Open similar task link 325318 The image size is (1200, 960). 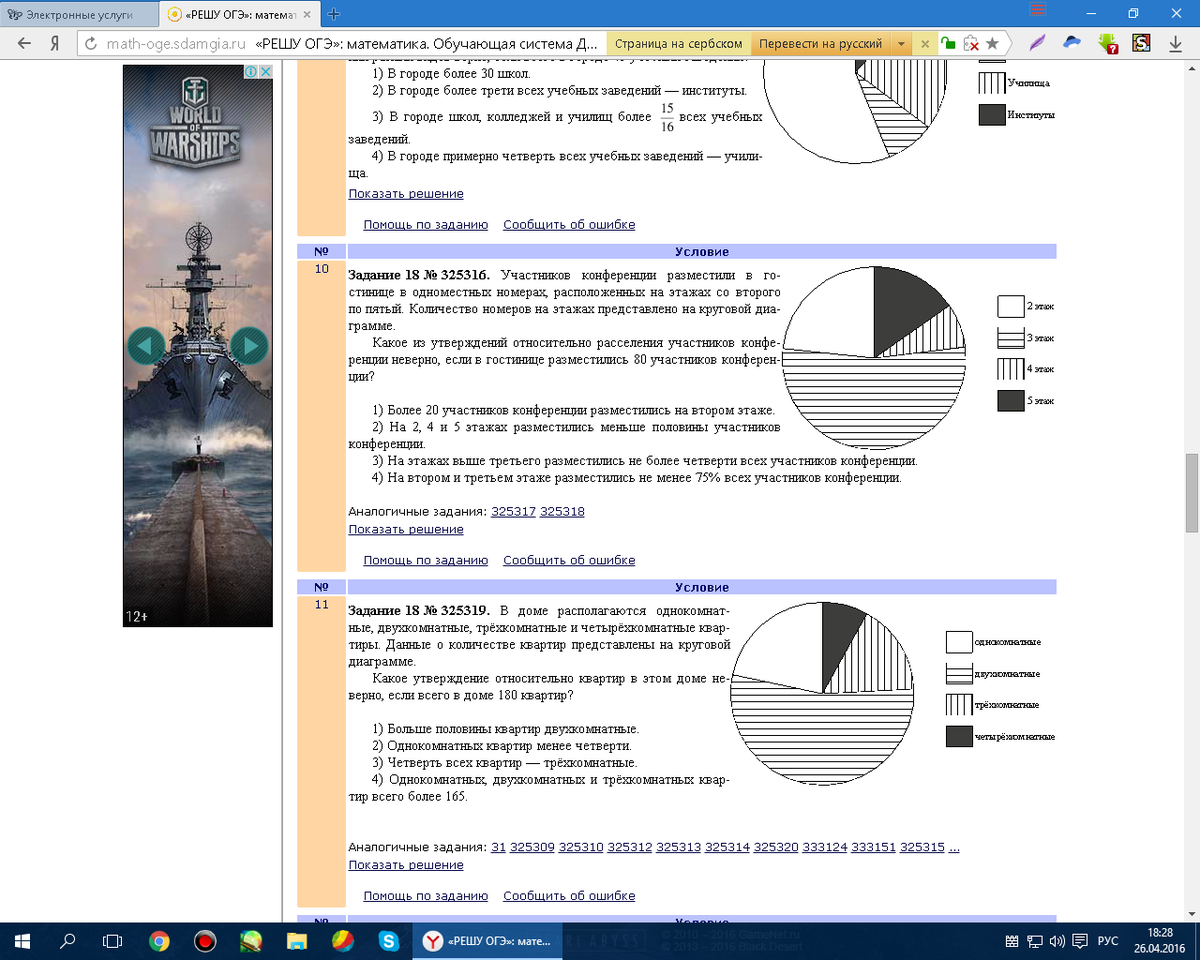click(562, 511)
